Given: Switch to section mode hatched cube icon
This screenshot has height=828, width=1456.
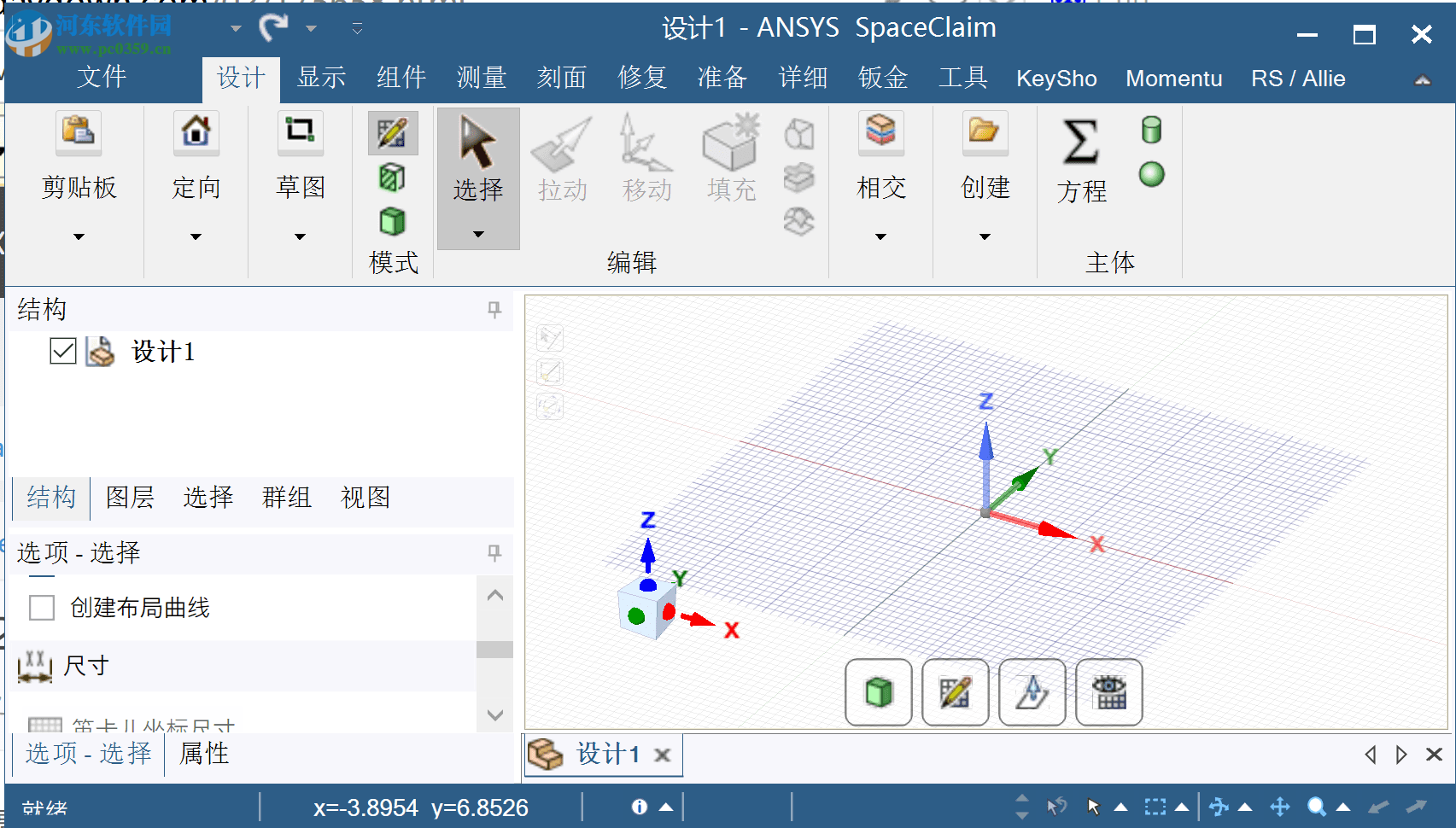Looking at the screenshot, I should [393, 178].
